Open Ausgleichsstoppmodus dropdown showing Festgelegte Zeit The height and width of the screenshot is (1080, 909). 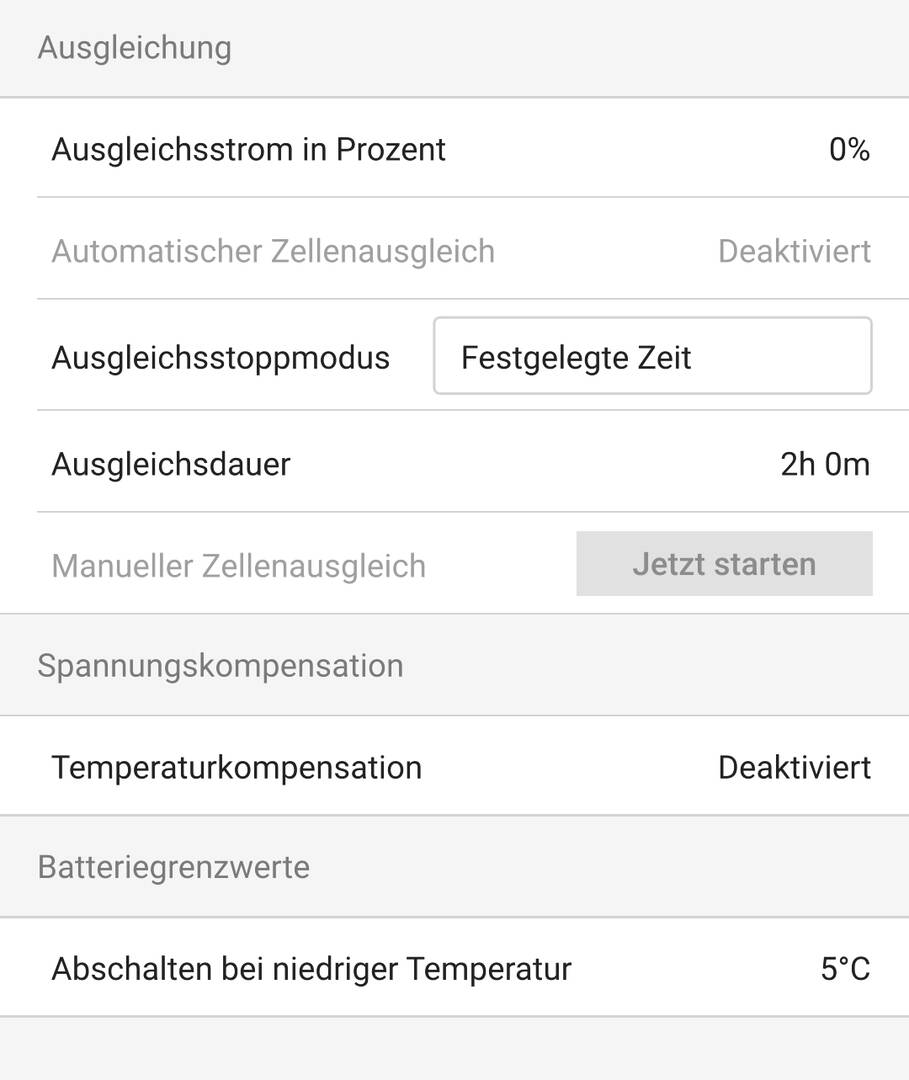[x=652, y=355]
